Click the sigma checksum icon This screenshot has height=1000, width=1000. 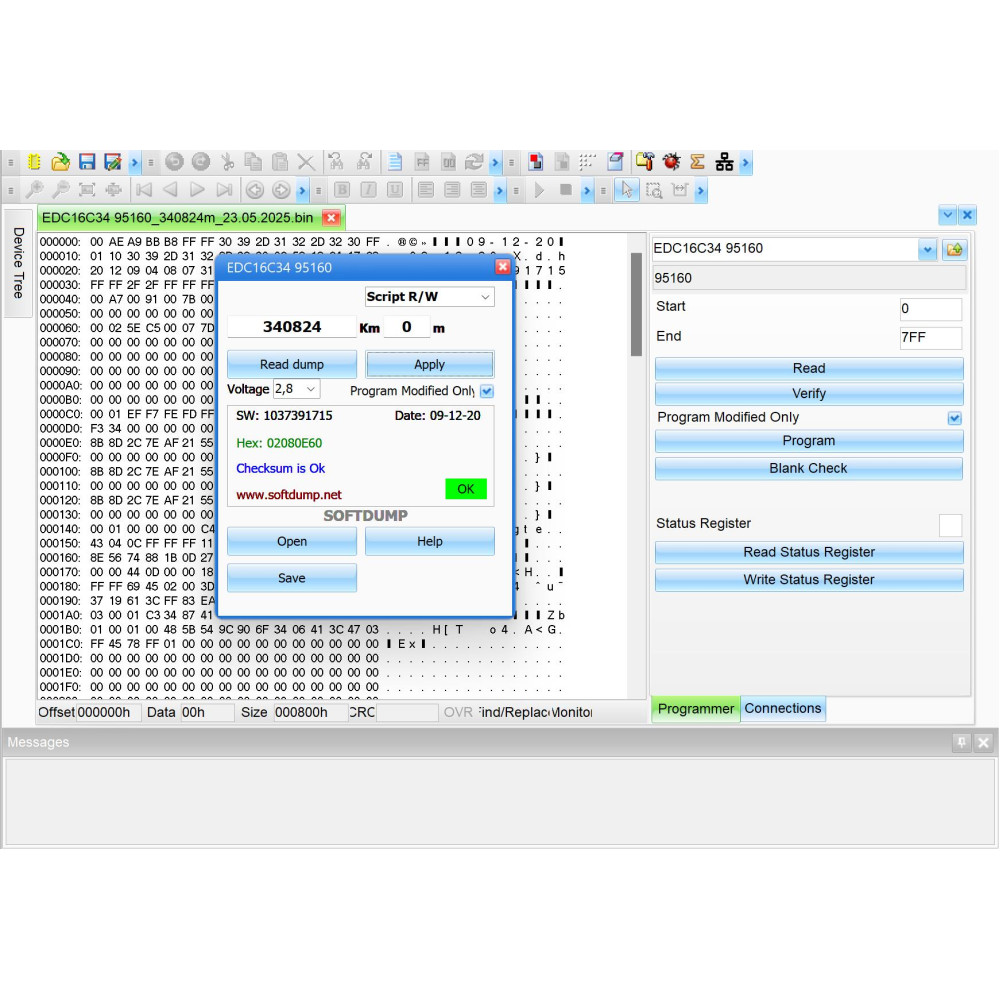coord(697,162)
